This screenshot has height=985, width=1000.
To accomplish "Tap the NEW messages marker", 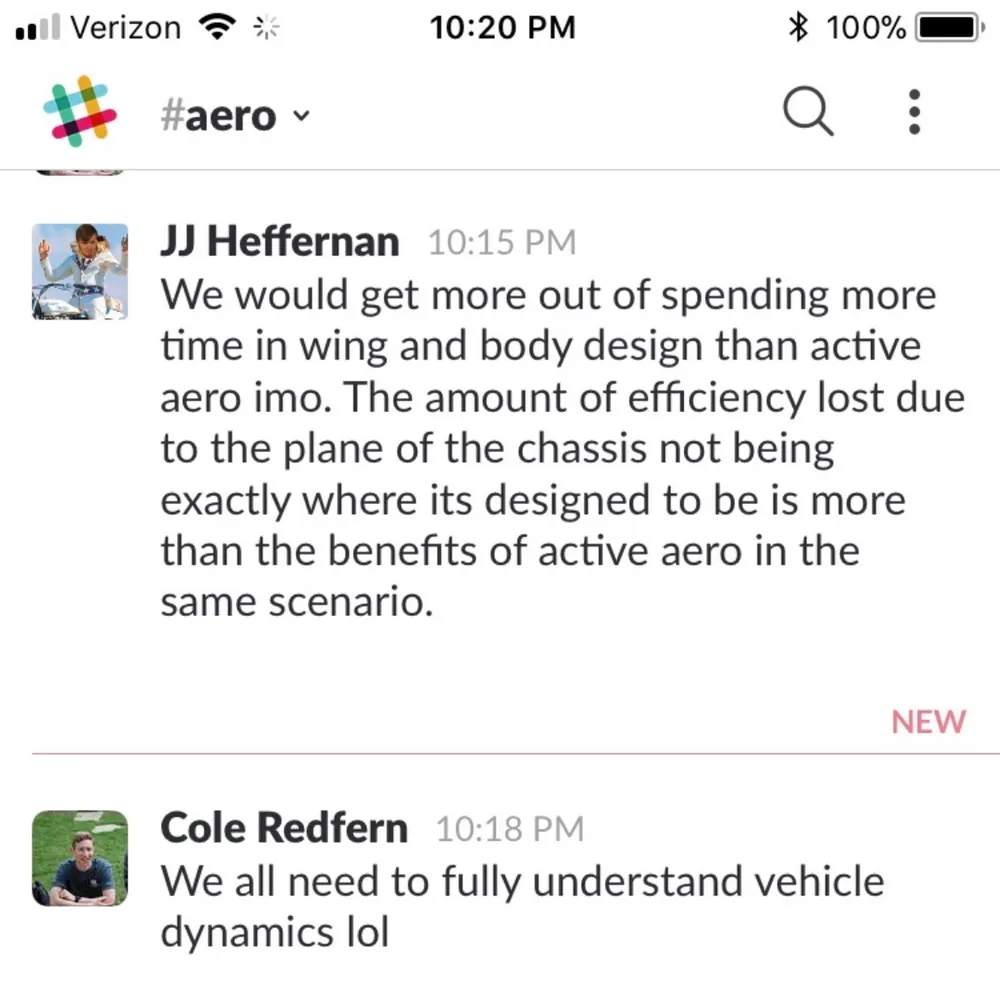I will (x=928, y=722).
